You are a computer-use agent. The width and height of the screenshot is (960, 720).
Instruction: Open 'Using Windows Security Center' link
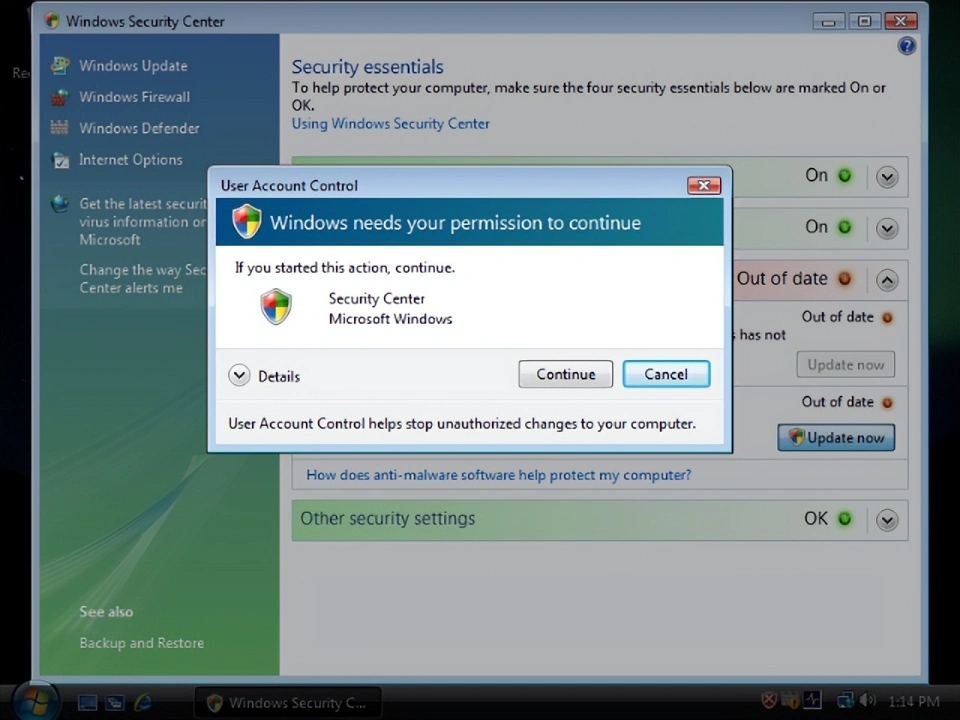point(390,124)
